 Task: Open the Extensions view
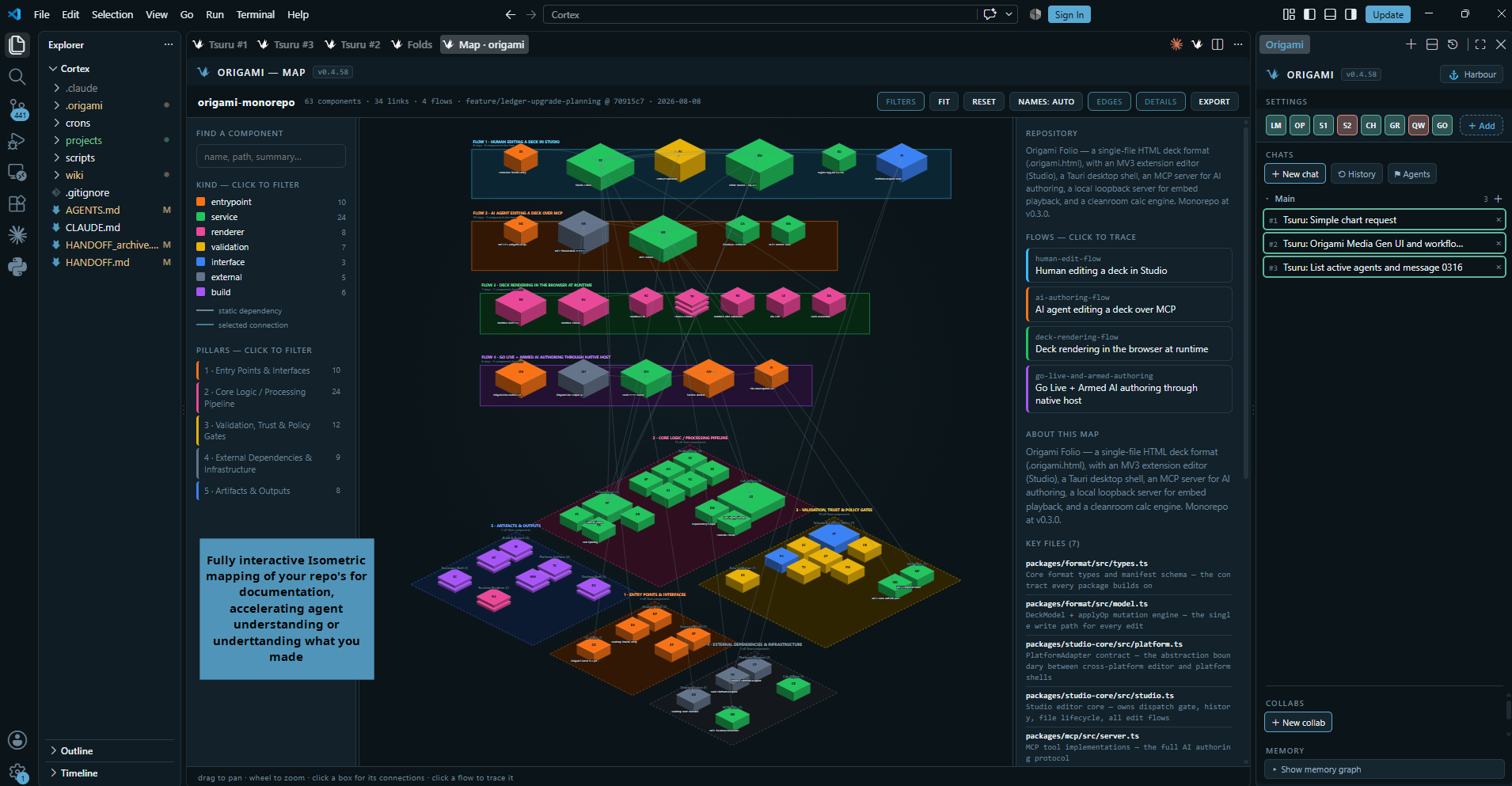(x=17, y=203)
